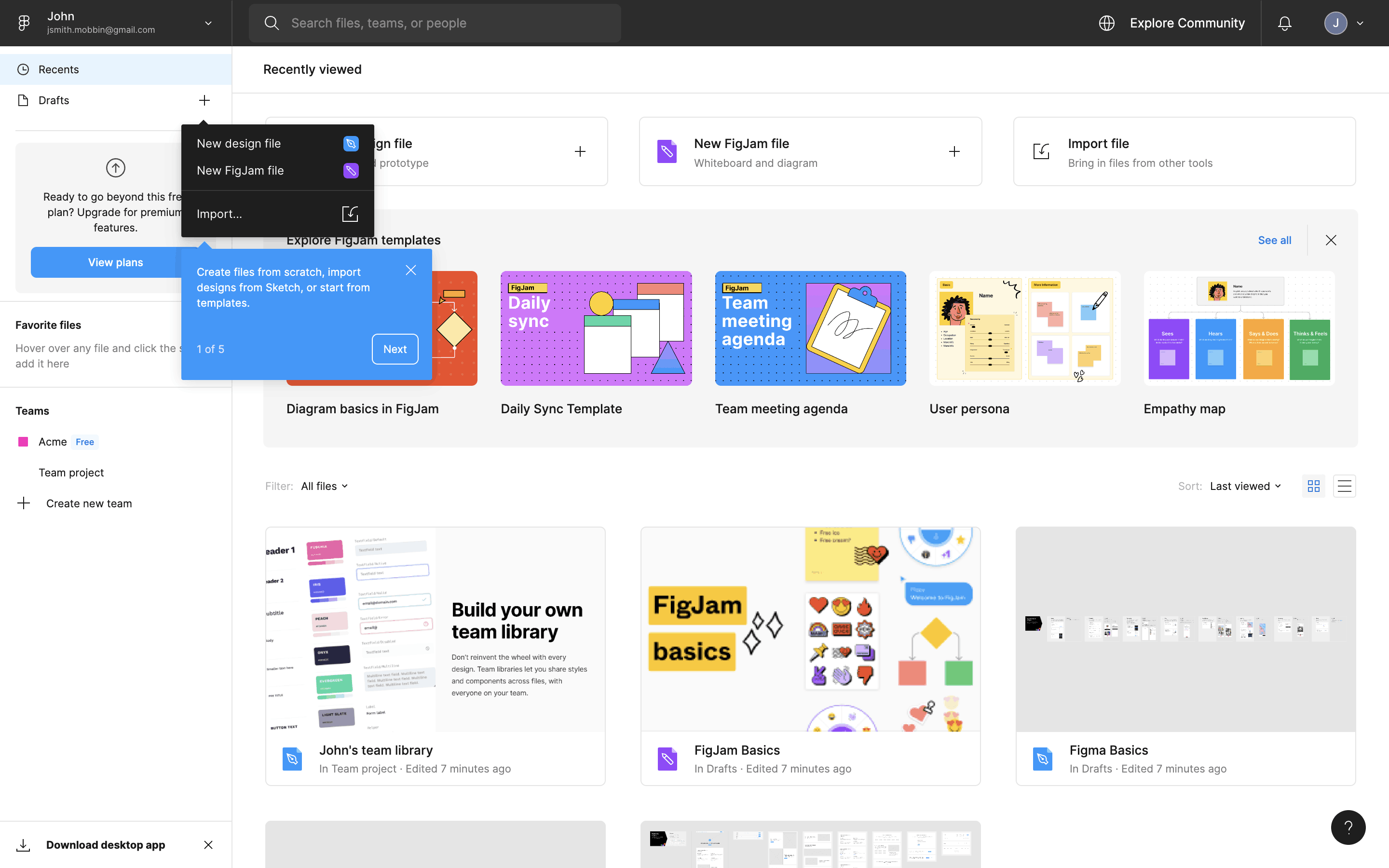
Task: Open the help question mark button
Action: 1348,827
